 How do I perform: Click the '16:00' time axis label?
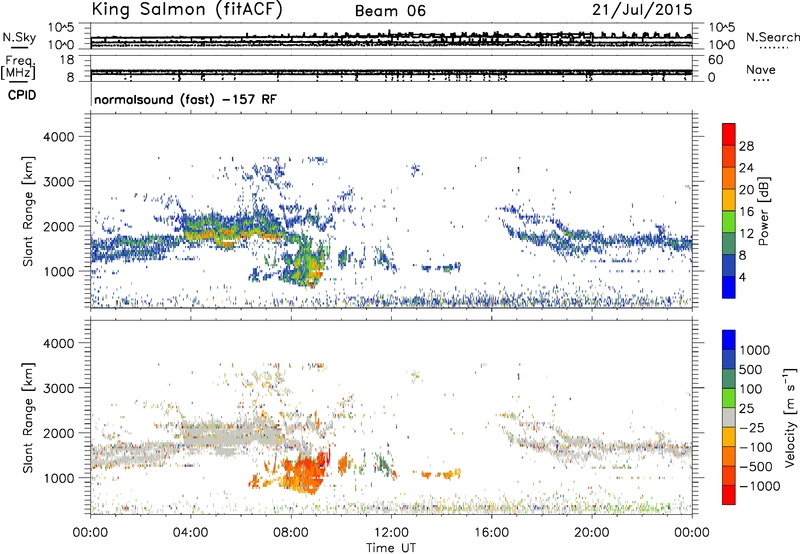491,533
